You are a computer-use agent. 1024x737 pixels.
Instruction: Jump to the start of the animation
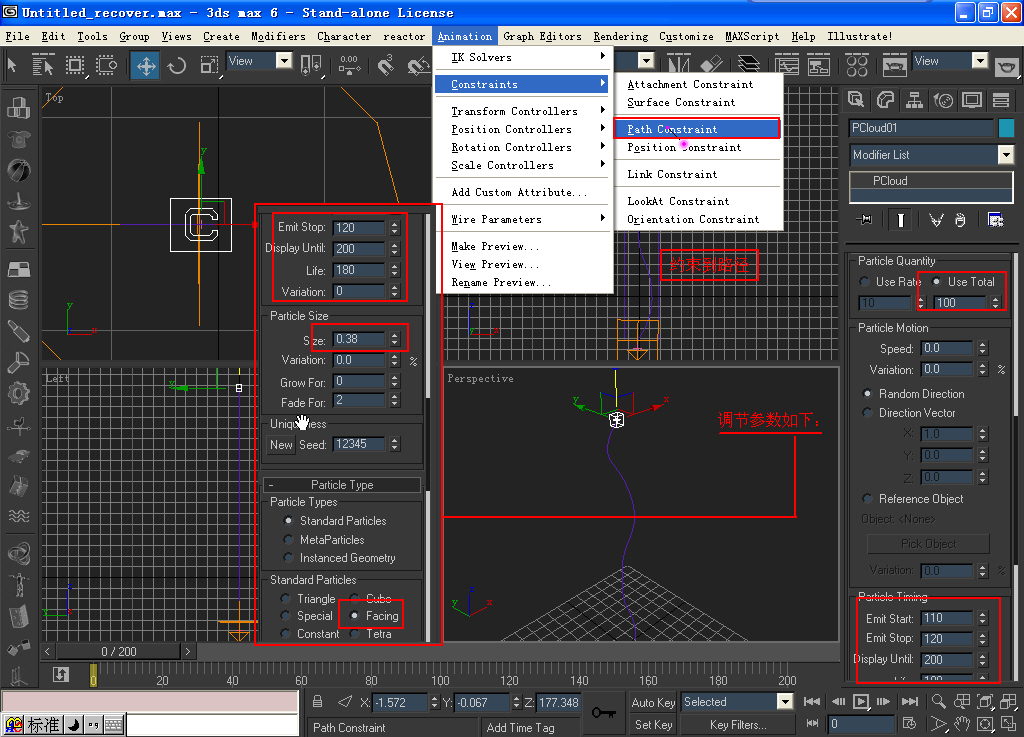812,702
